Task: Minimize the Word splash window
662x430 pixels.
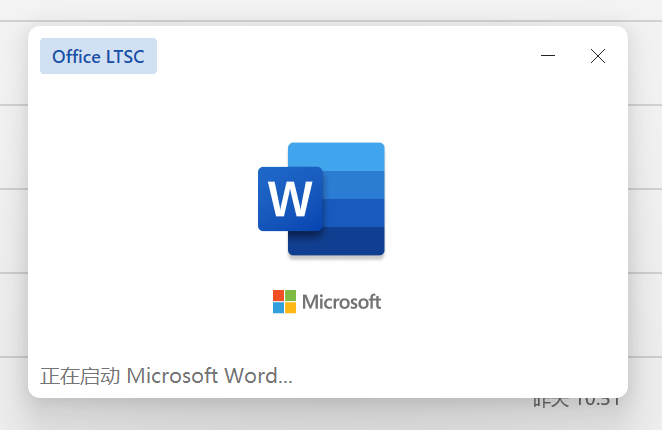Action: [548, 56]
